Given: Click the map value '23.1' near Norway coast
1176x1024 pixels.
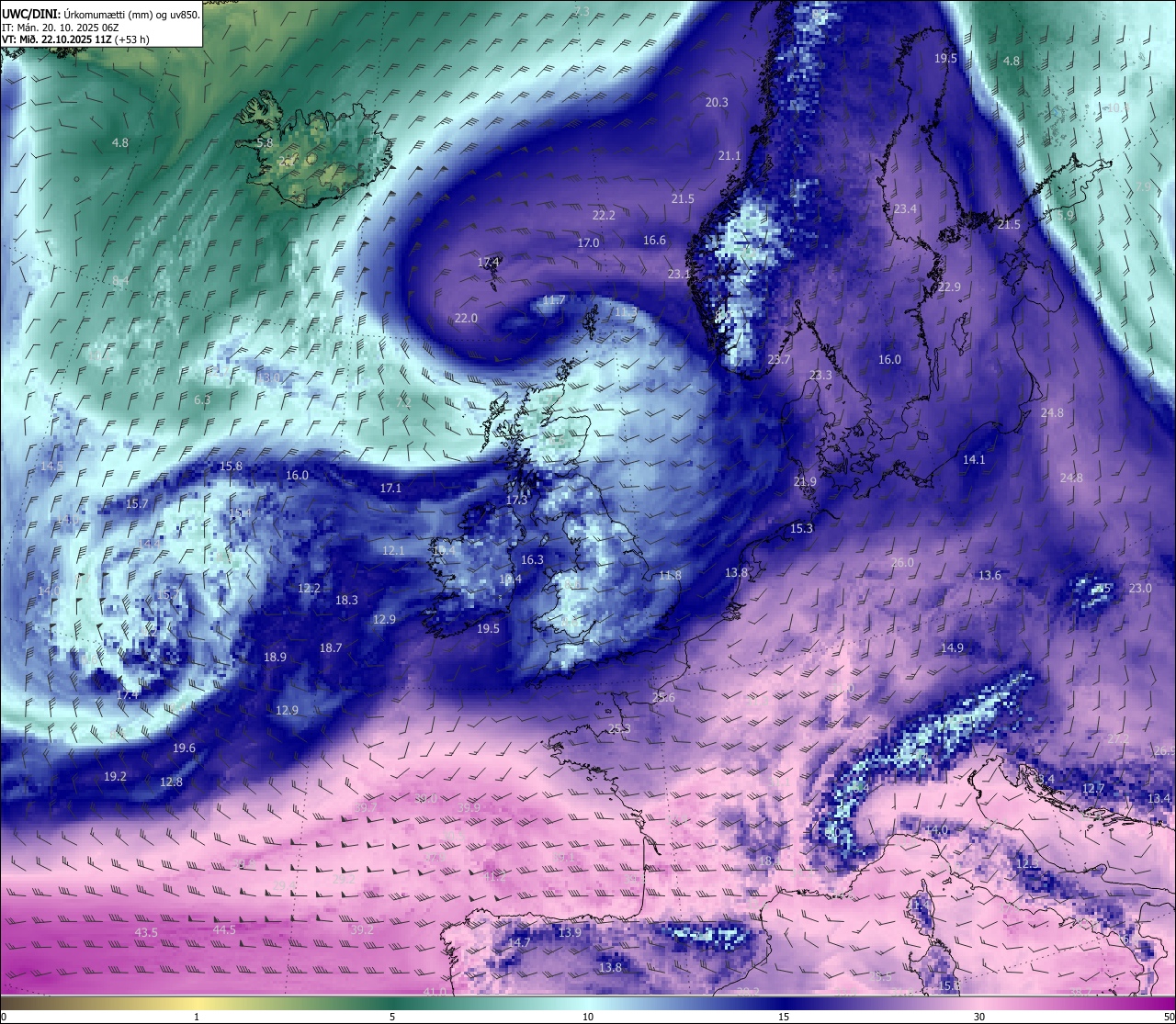Looking at the screenshot, I should [x=679, y=274].
